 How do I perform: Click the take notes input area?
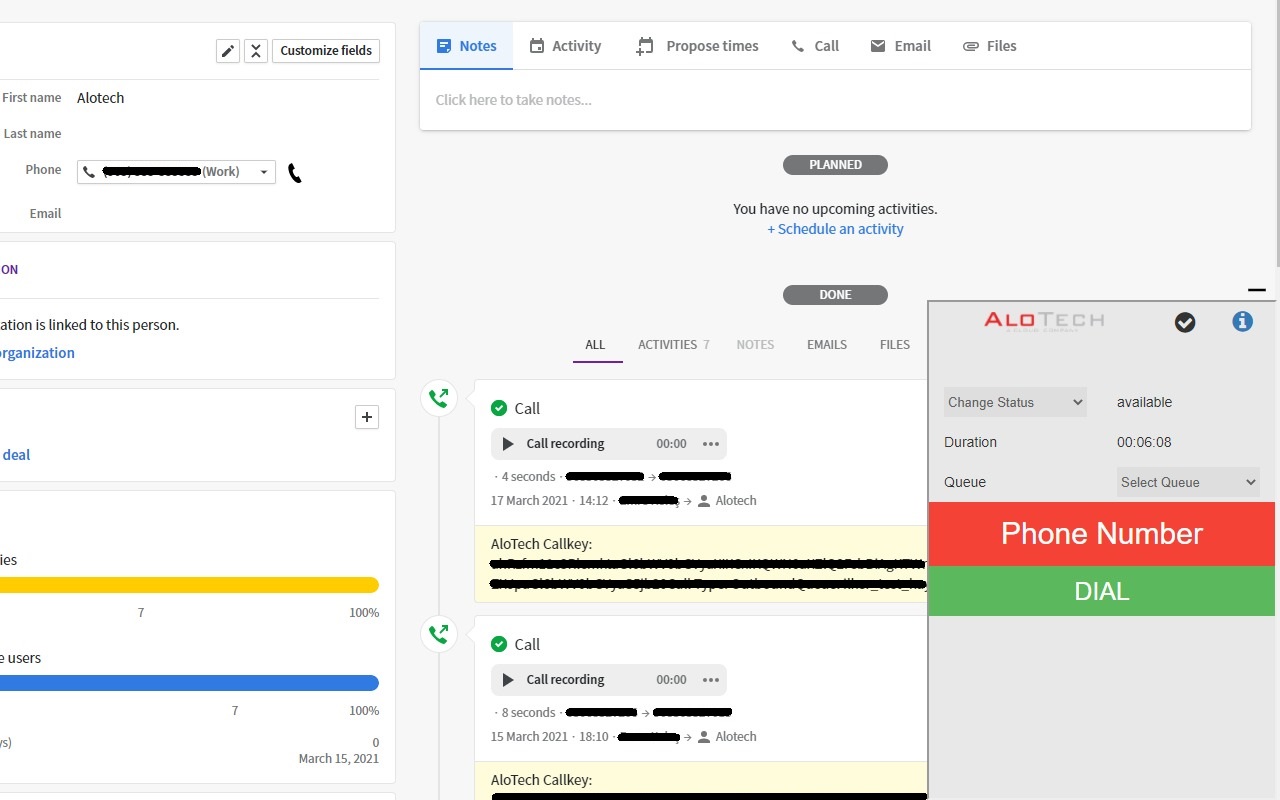click(835, 100)
